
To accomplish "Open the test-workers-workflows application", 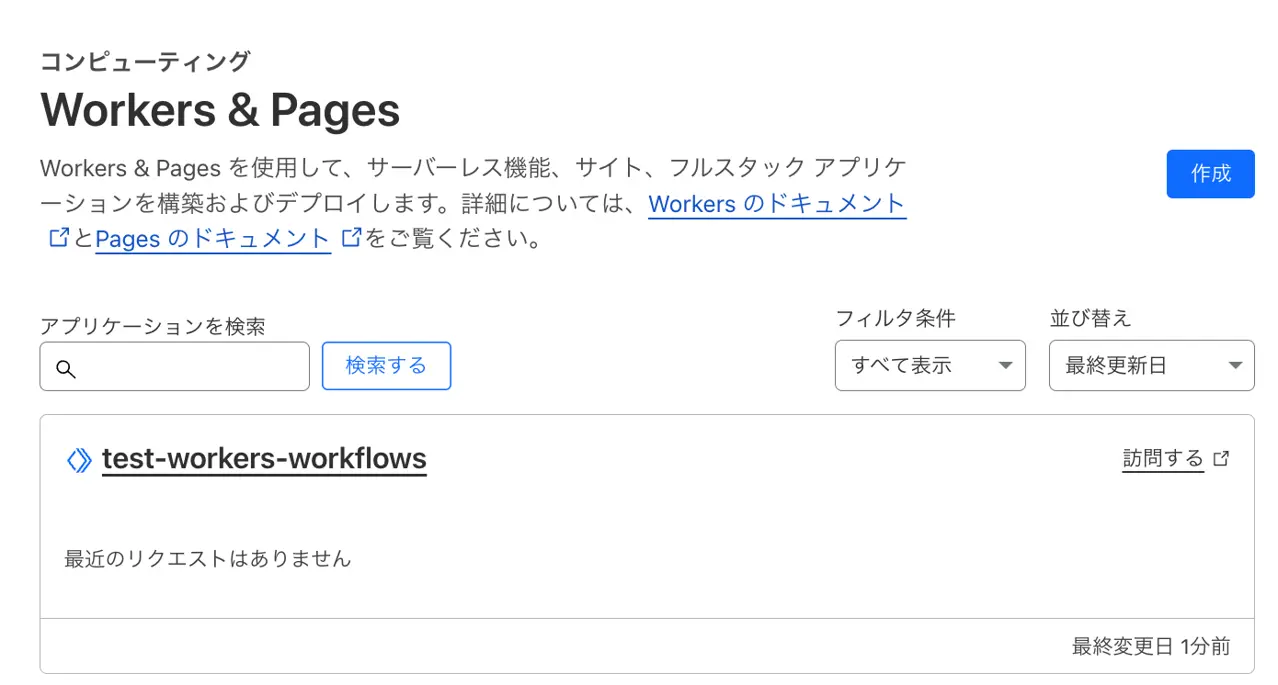I will pyautogui.click(x=264, y=459).
